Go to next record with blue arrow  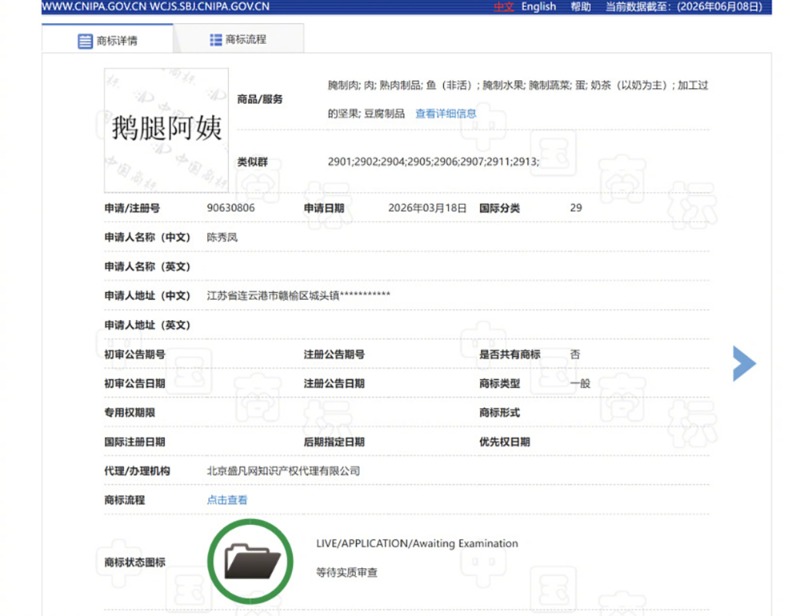(x=743, y=363)
